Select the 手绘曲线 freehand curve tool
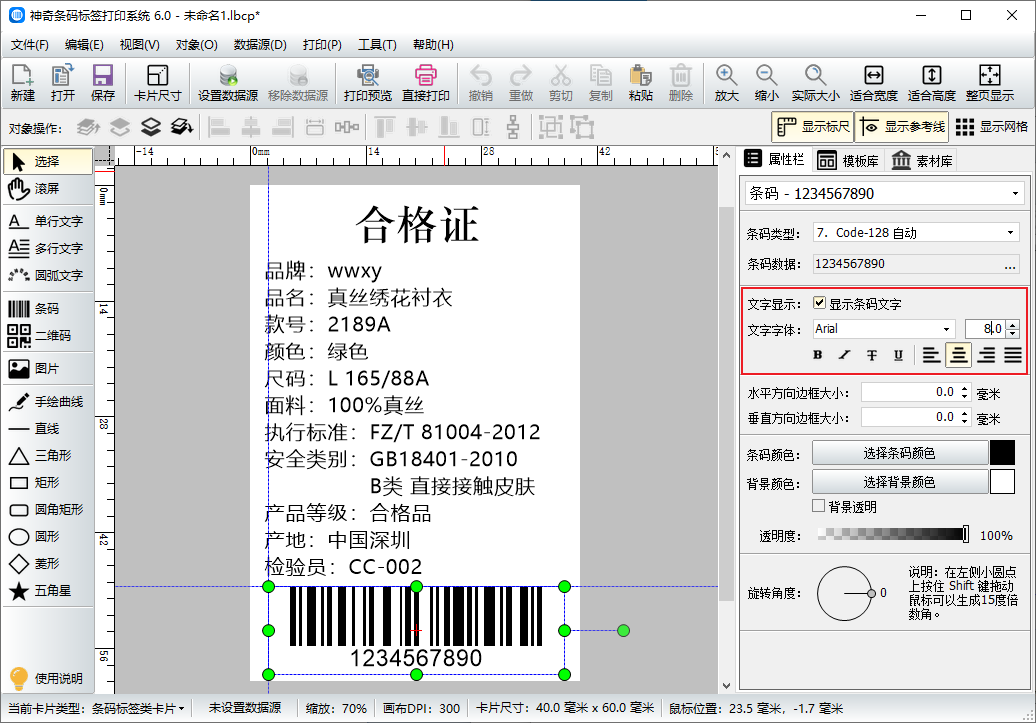 point(48,402)
